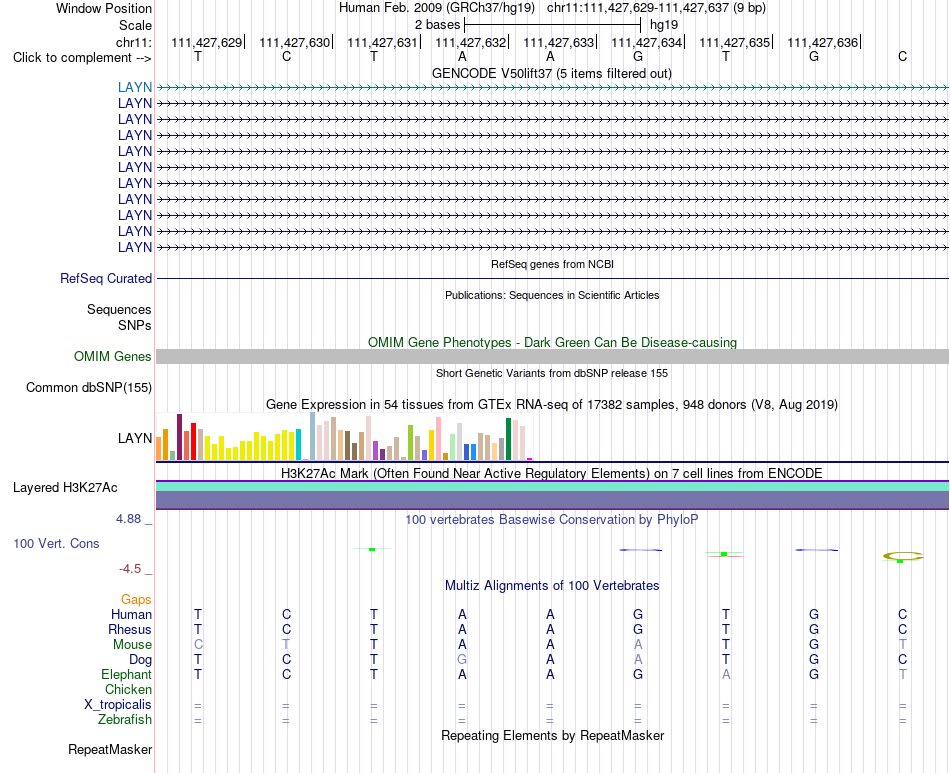
Task: Click position label 111,427,634
Action: coord(646,42)
